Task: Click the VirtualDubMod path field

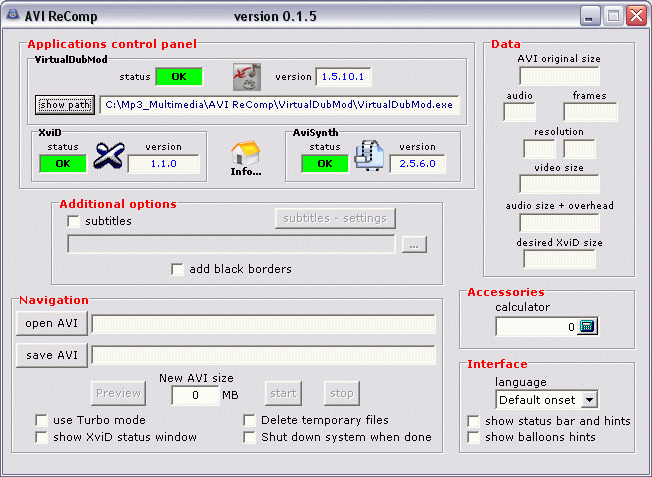Action: point(279,105)
